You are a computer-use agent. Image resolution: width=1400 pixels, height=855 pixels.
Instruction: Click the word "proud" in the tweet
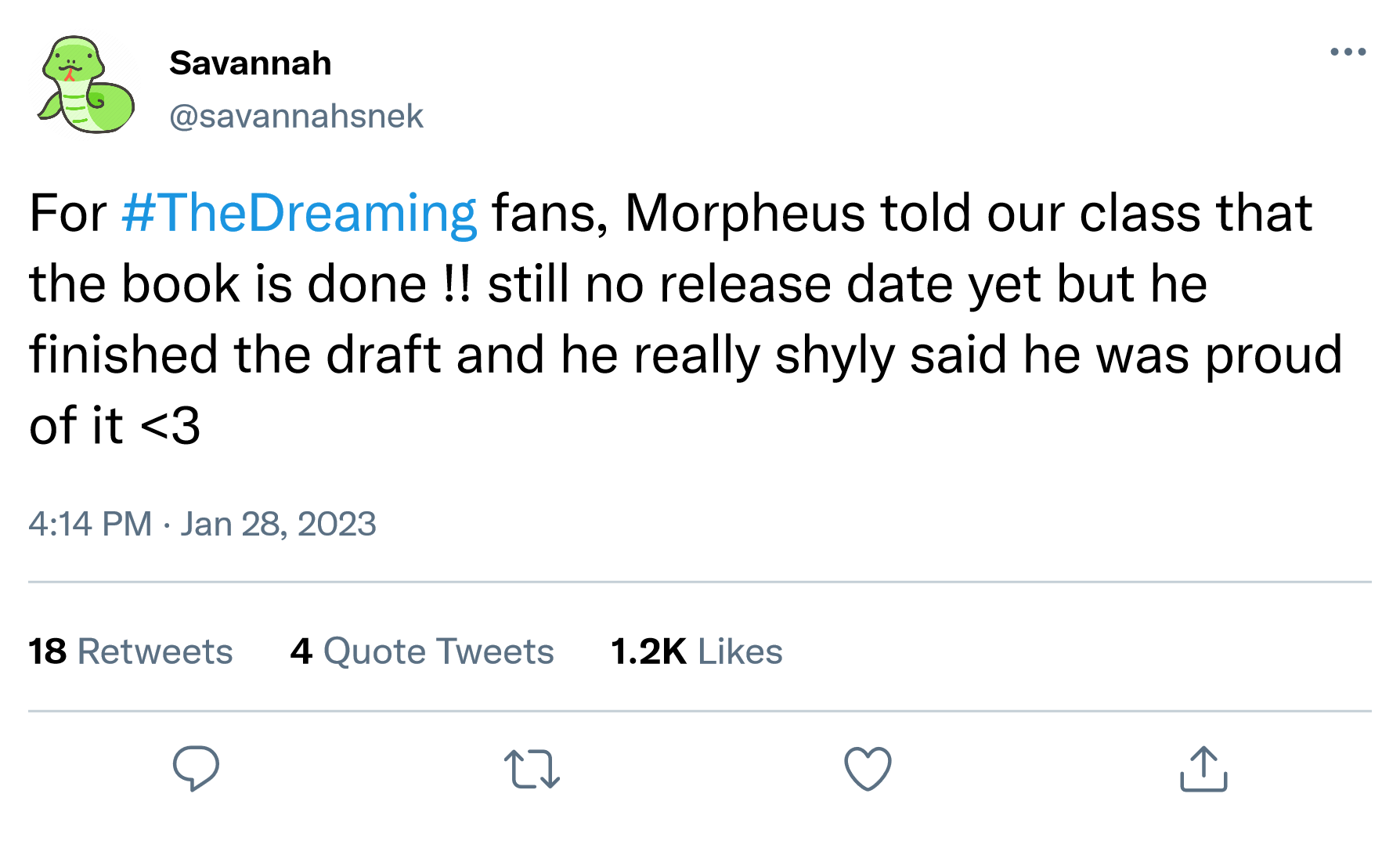coord(1273,355)
